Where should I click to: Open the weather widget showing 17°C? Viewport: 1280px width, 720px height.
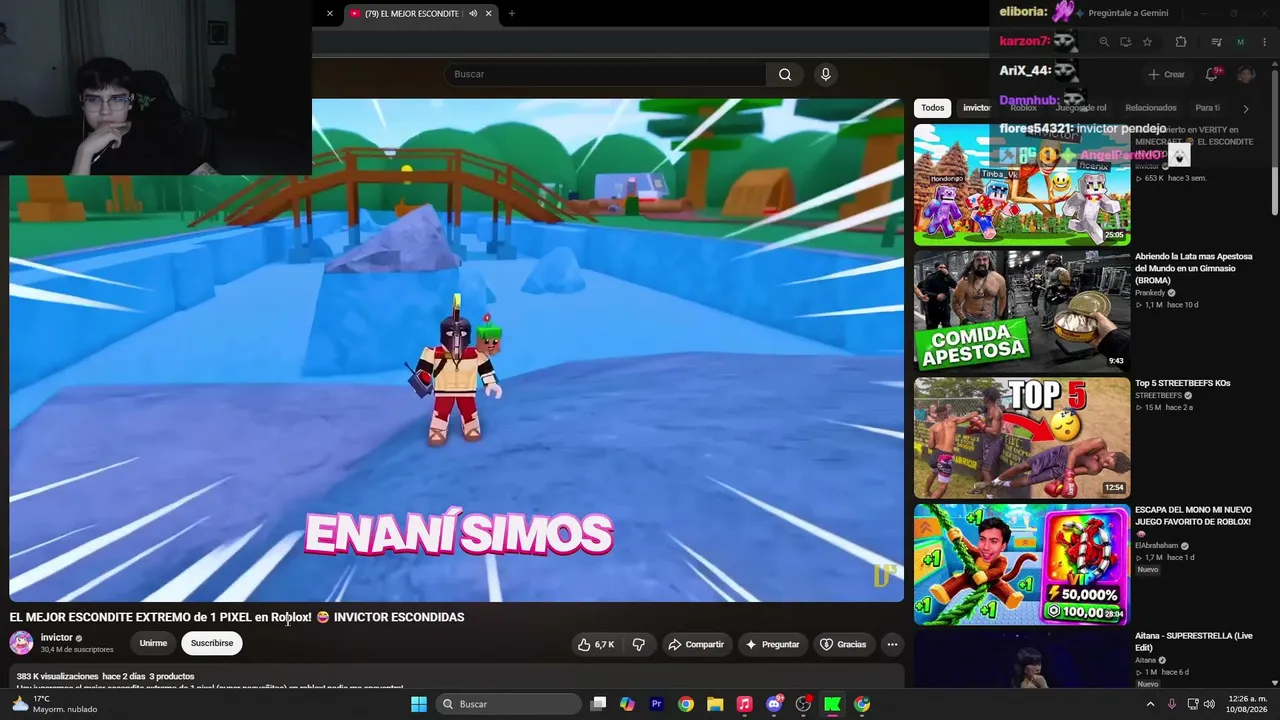point(55,704)
